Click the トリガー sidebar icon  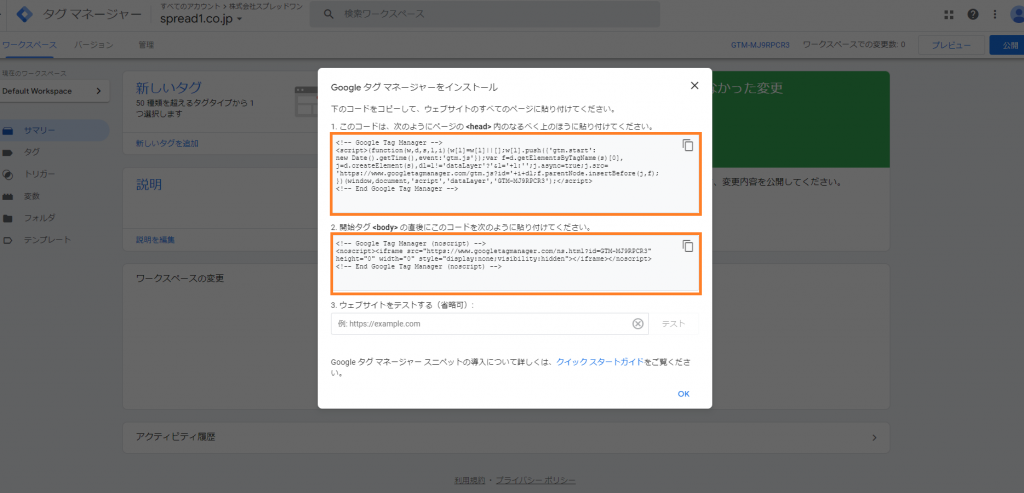tap(8, 174)
